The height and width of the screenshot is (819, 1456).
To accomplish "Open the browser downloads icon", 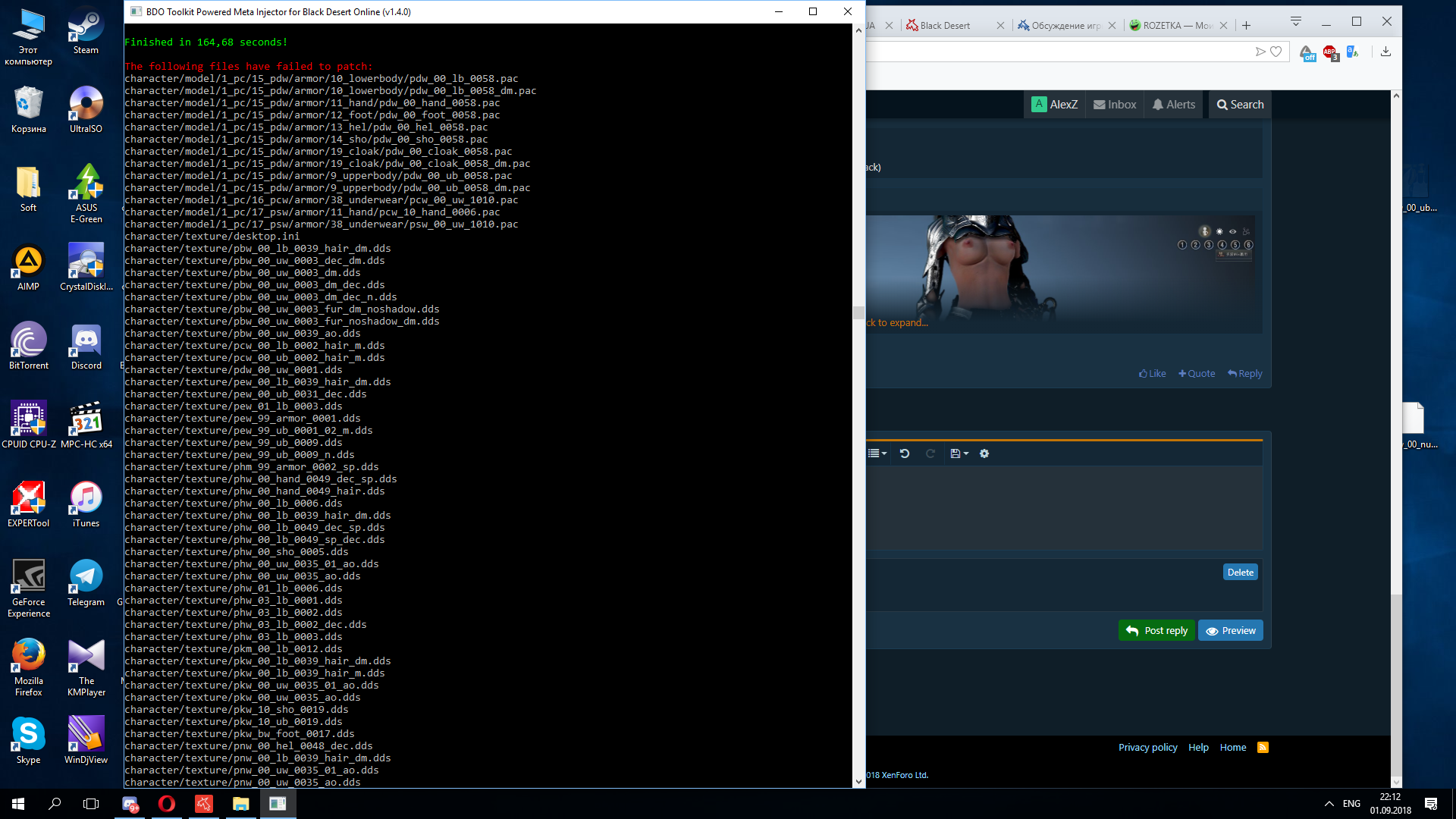I will click(1385, 52).
